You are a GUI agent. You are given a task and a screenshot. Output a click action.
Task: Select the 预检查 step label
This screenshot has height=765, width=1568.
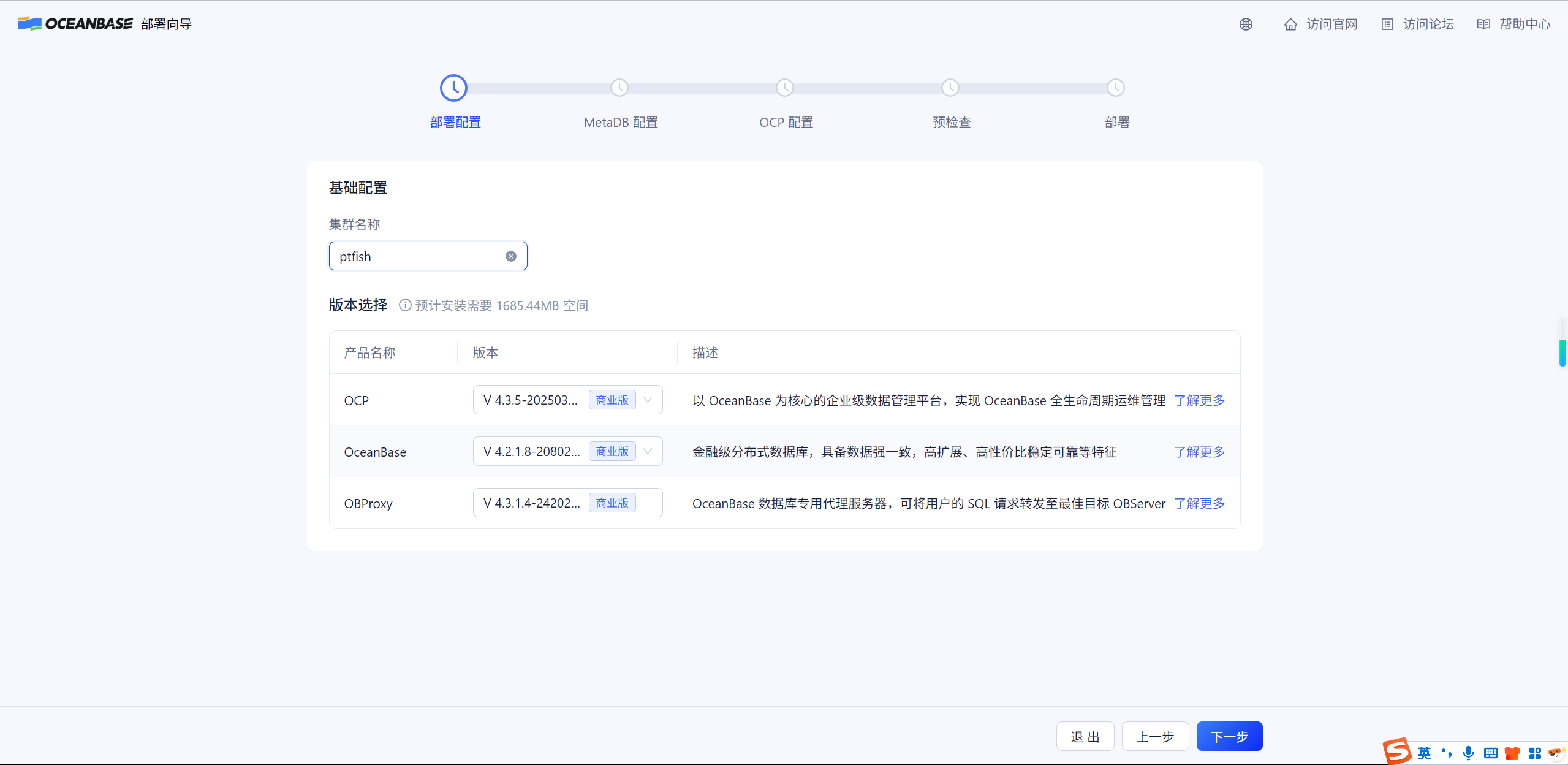[952, 122]
